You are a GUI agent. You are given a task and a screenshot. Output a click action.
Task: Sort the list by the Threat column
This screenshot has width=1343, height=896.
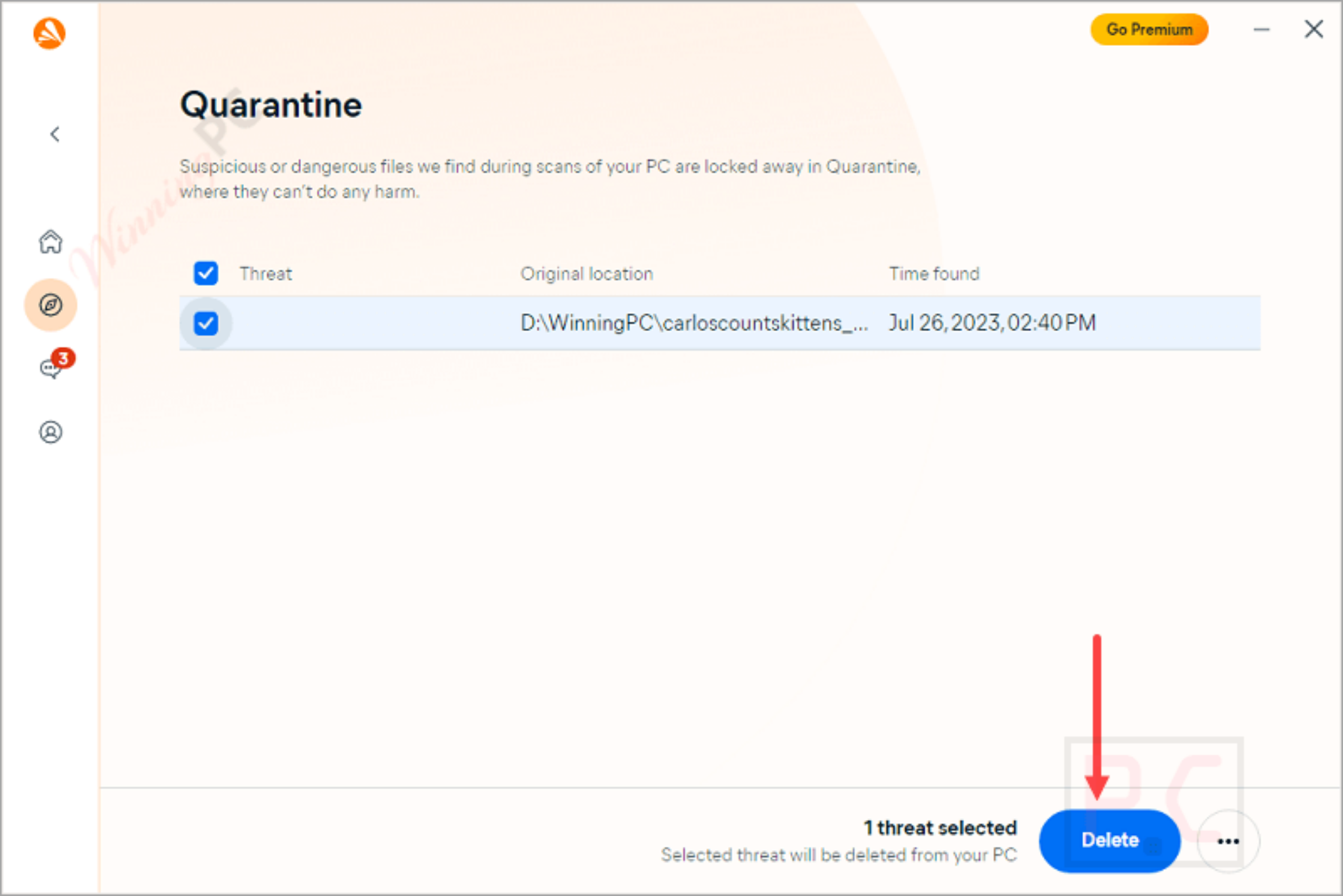(x=266, y=273)
